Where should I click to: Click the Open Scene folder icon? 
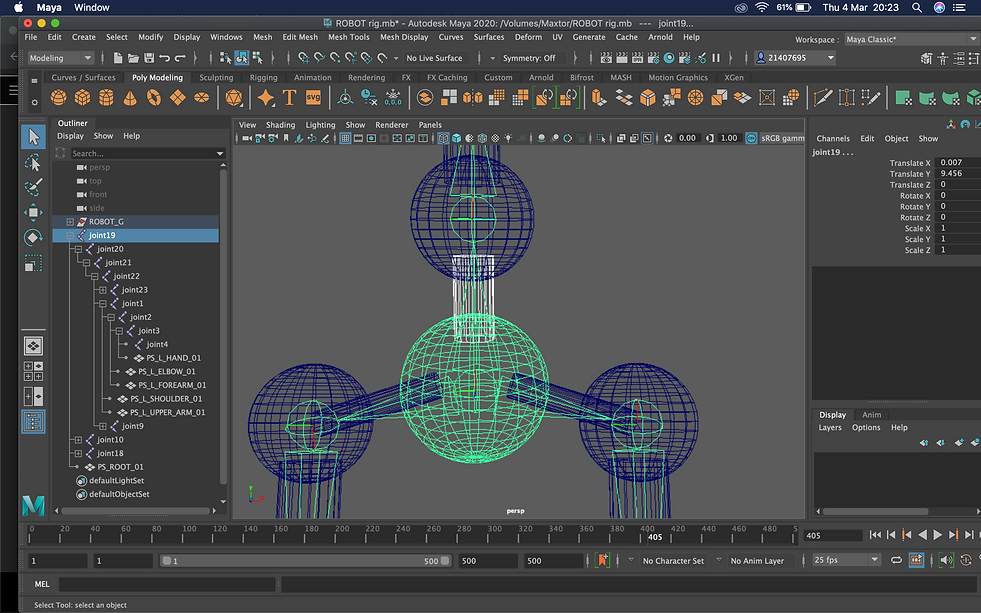[x=133, y=58]
